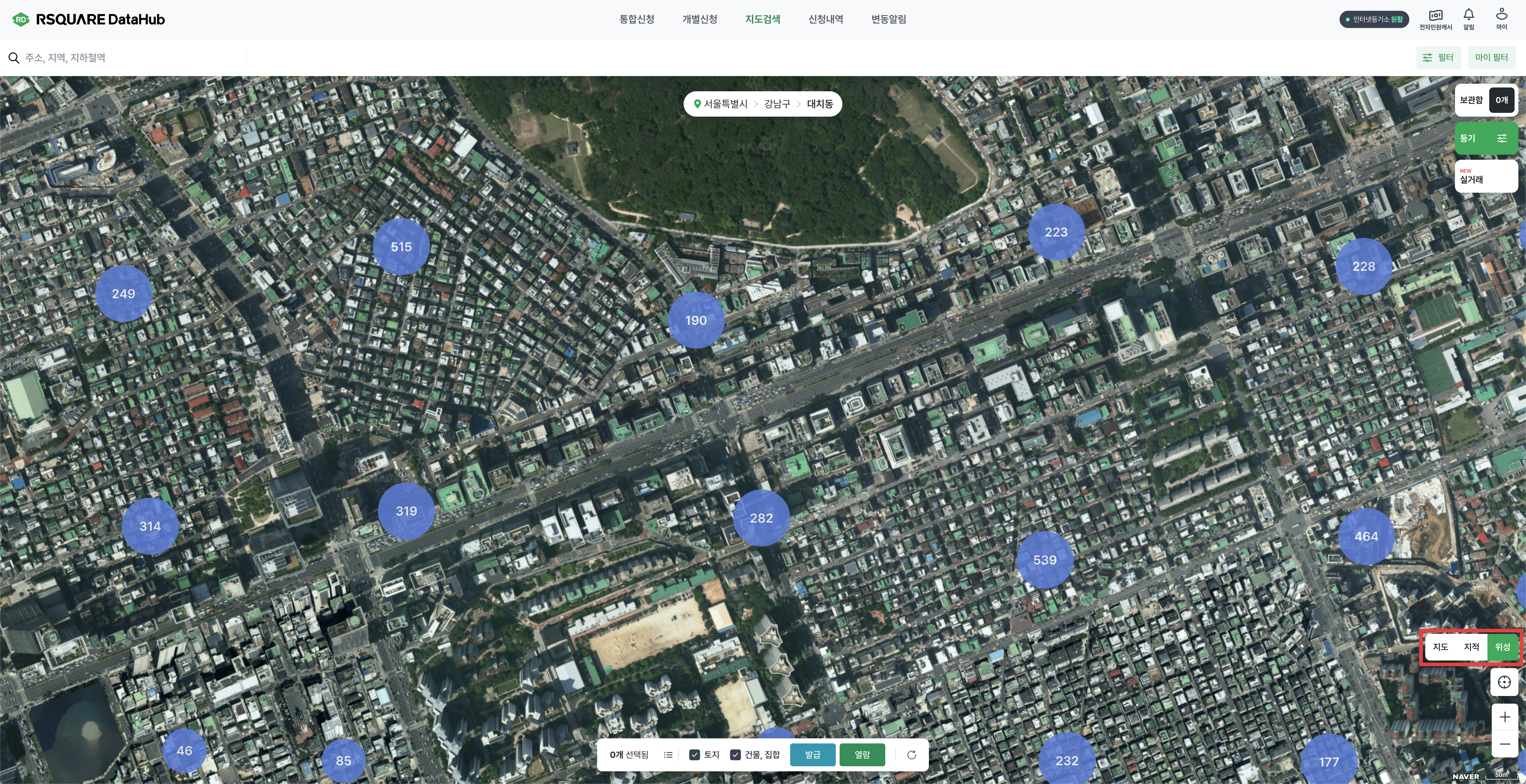Open the 대치동 neighborhood breadcrumb dropdown
1526x784 pixels.
820,104
